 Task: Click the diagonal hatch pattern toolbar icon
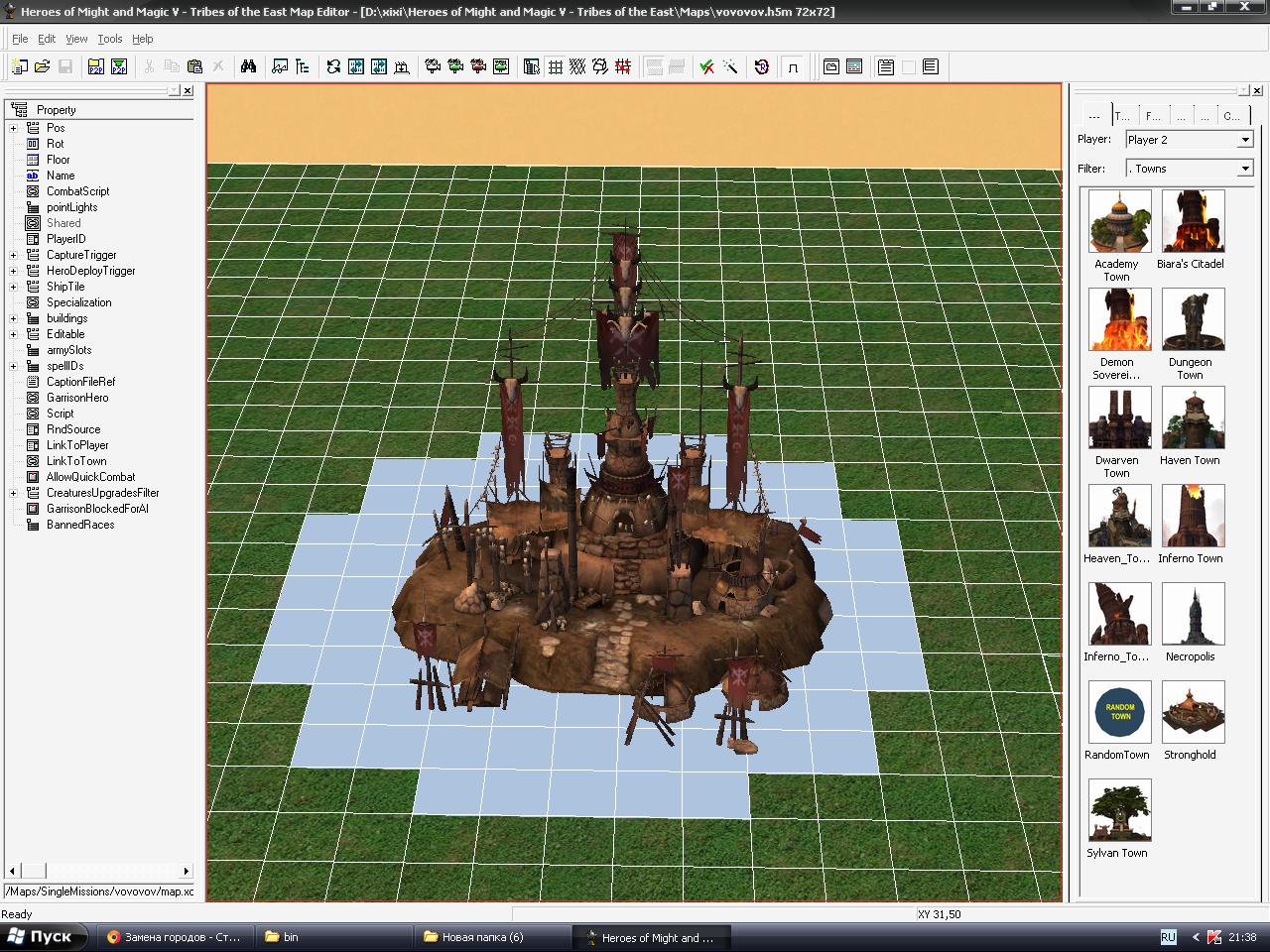click(x=577, y=66)
